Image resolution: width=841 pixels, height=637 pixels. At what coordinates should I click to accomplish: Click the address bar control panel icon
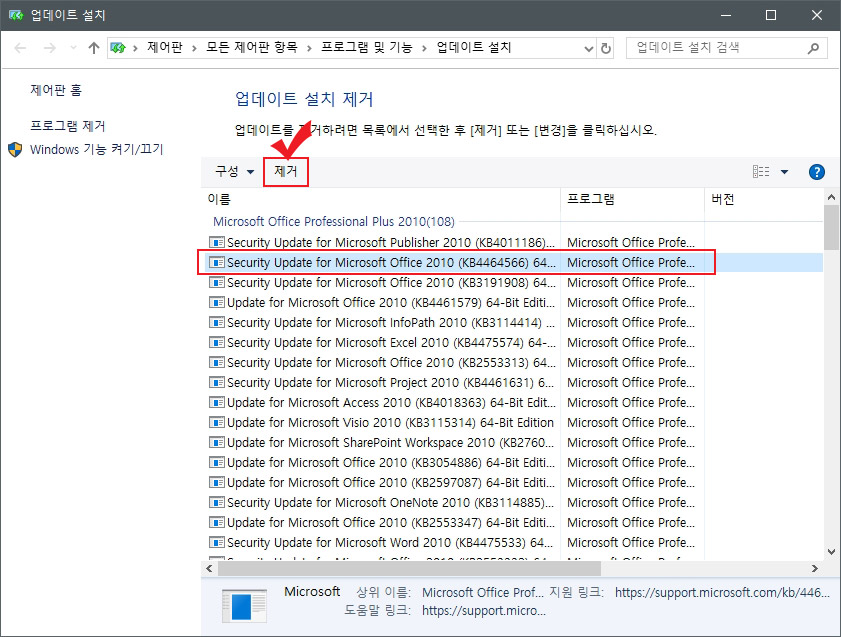(117, 48)
